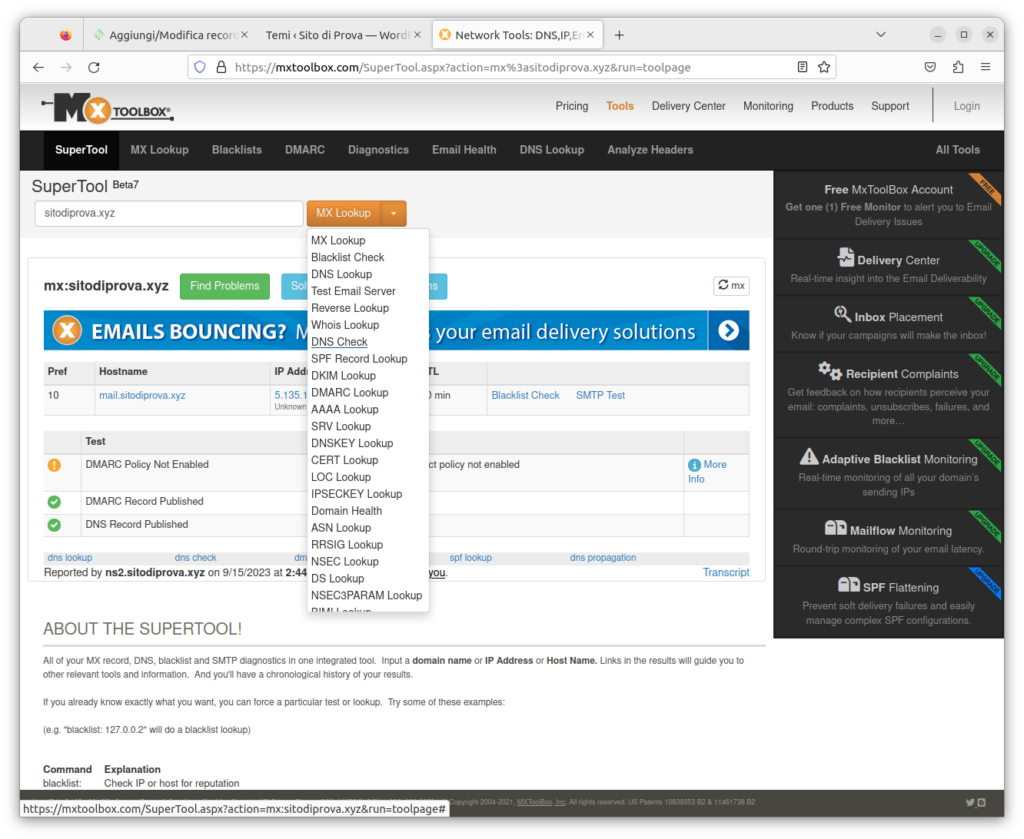Click the MxToolbox logo

coord(108,108)
